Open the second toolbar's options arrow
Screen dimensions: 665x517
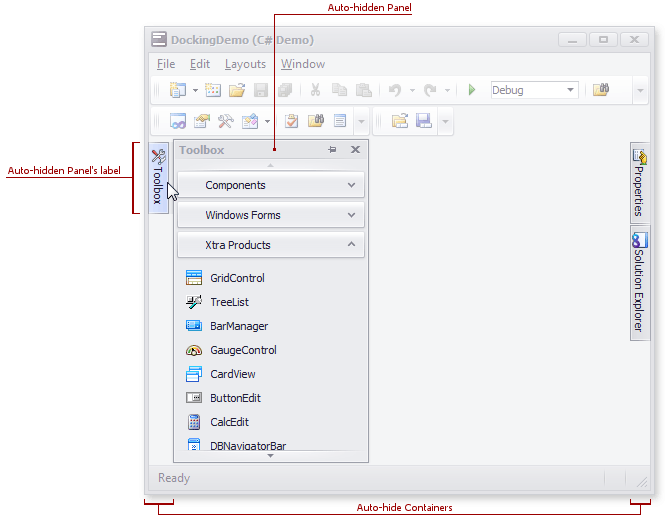coord(361,122)
